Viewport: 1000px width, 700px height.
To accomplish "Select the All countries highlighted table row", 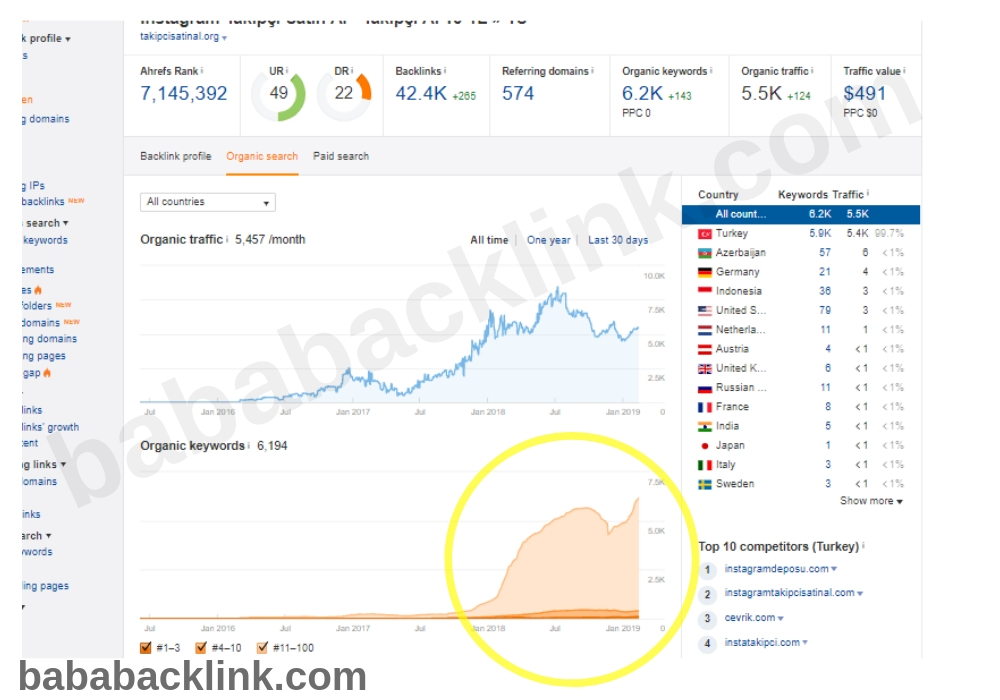I will (801, 214).
